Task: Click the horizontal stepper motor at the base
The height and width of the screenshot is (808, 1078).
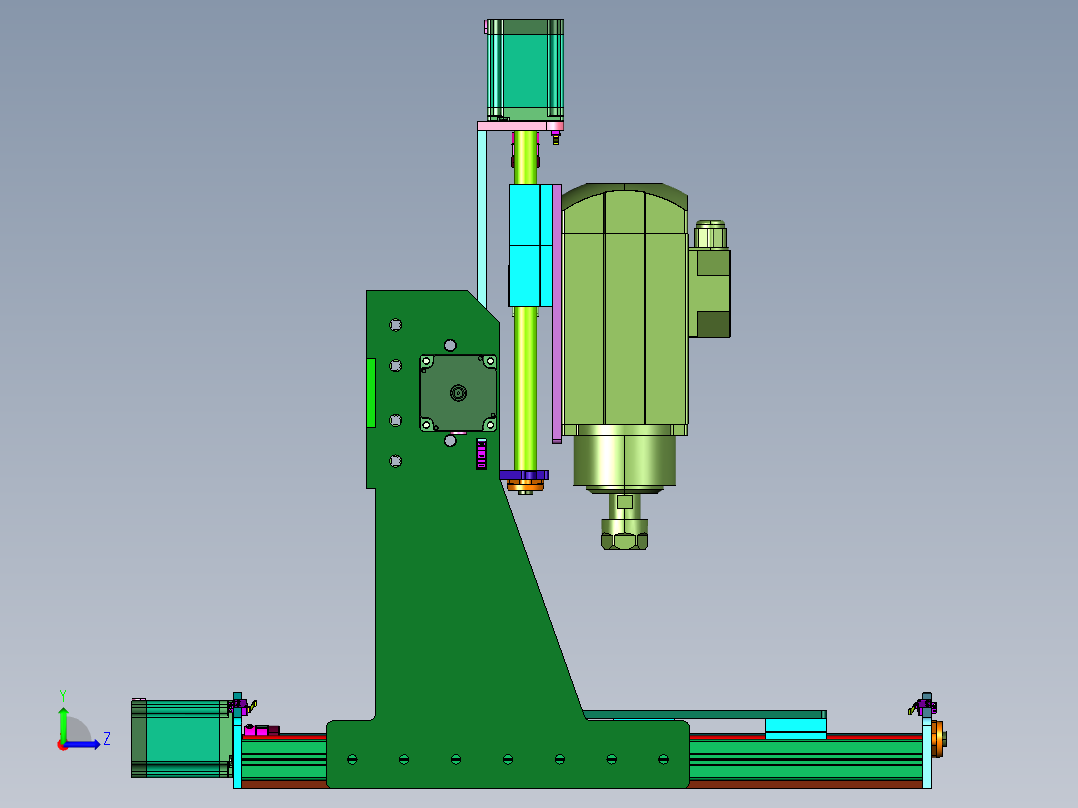Action: tap(182, 739)
